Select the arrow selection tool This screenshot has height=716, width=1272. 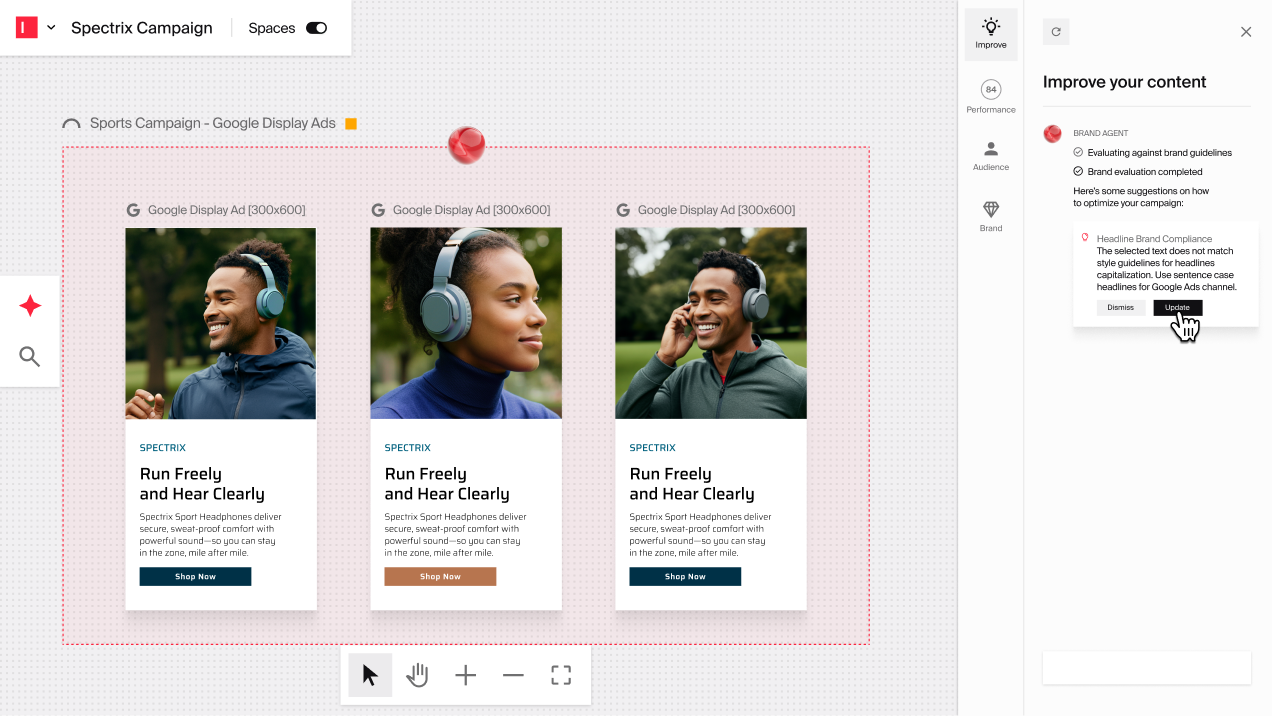(x=369, y=675)
